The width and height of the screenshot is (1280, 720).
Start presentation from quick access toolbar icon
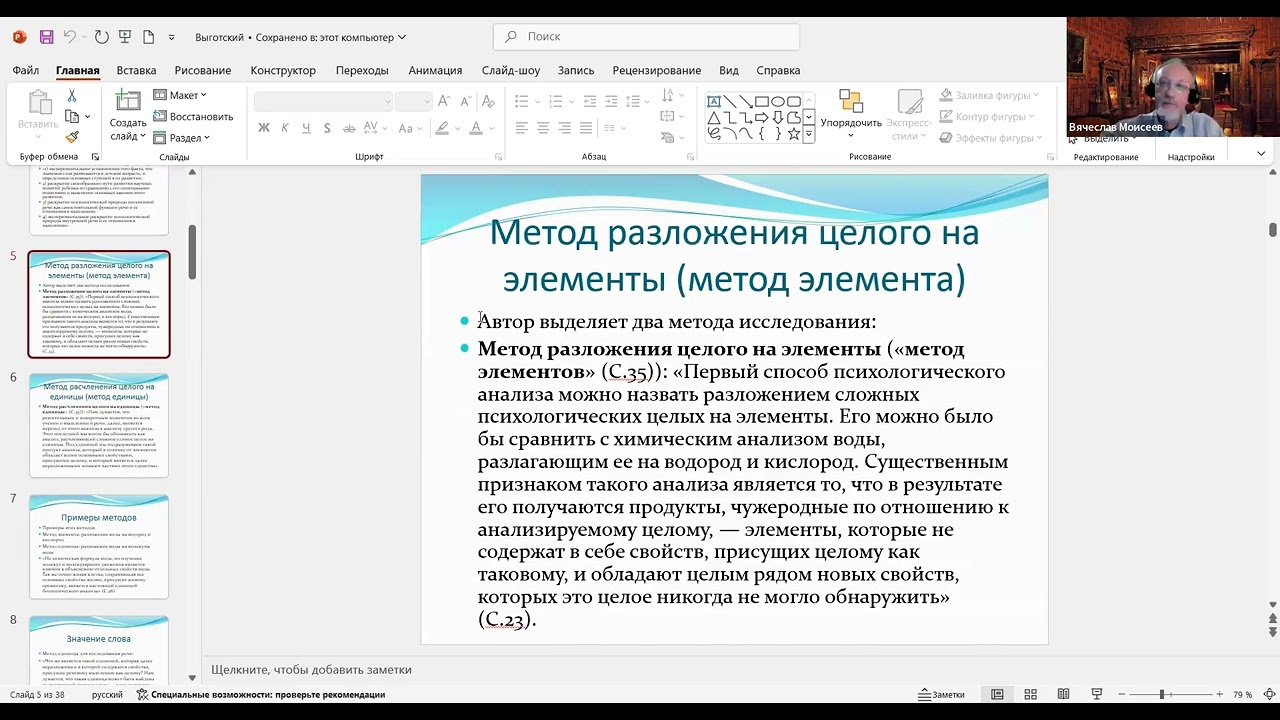point(125,37)
